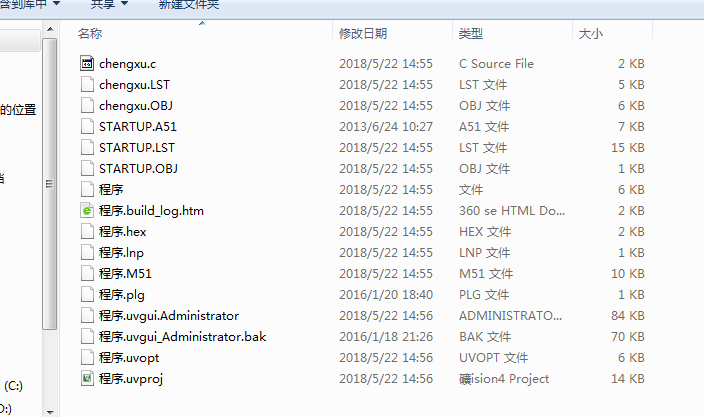Open the 共享 dropdown menu

109,4
